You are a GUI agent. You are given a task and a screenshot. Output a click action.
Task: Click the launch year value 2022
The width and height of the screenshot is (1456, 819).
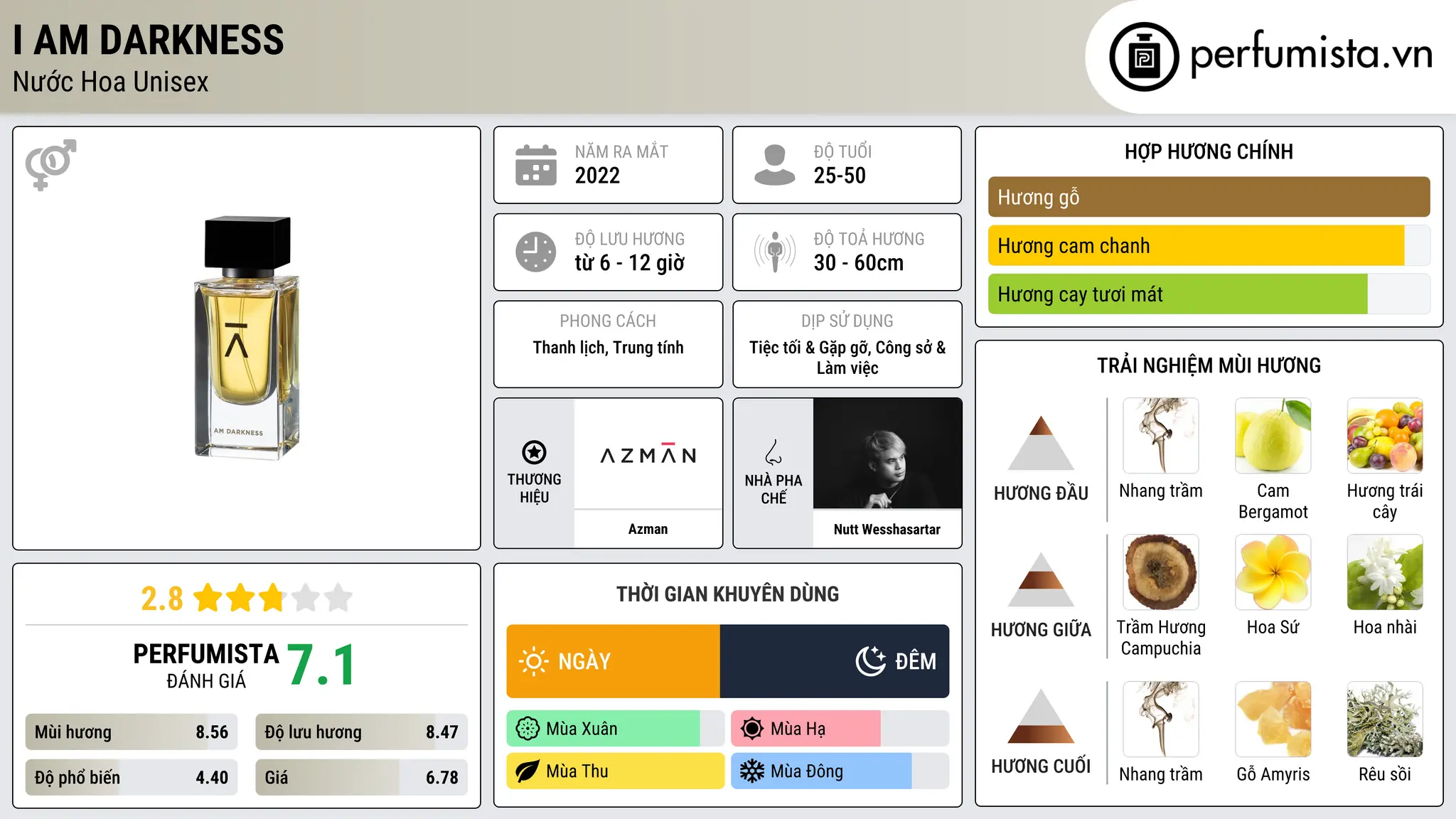597,176
